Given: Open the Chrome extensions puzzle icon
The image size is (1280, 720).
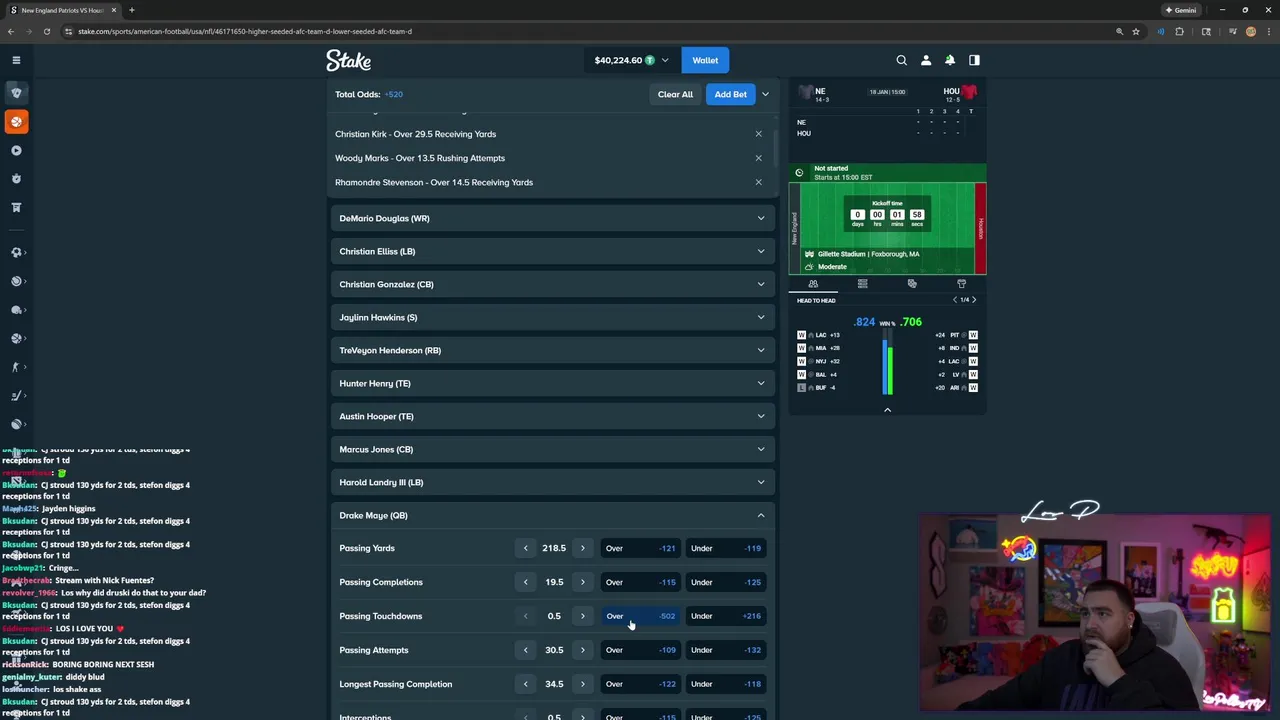Looking at the screenshot, I should coord(1179,31).
